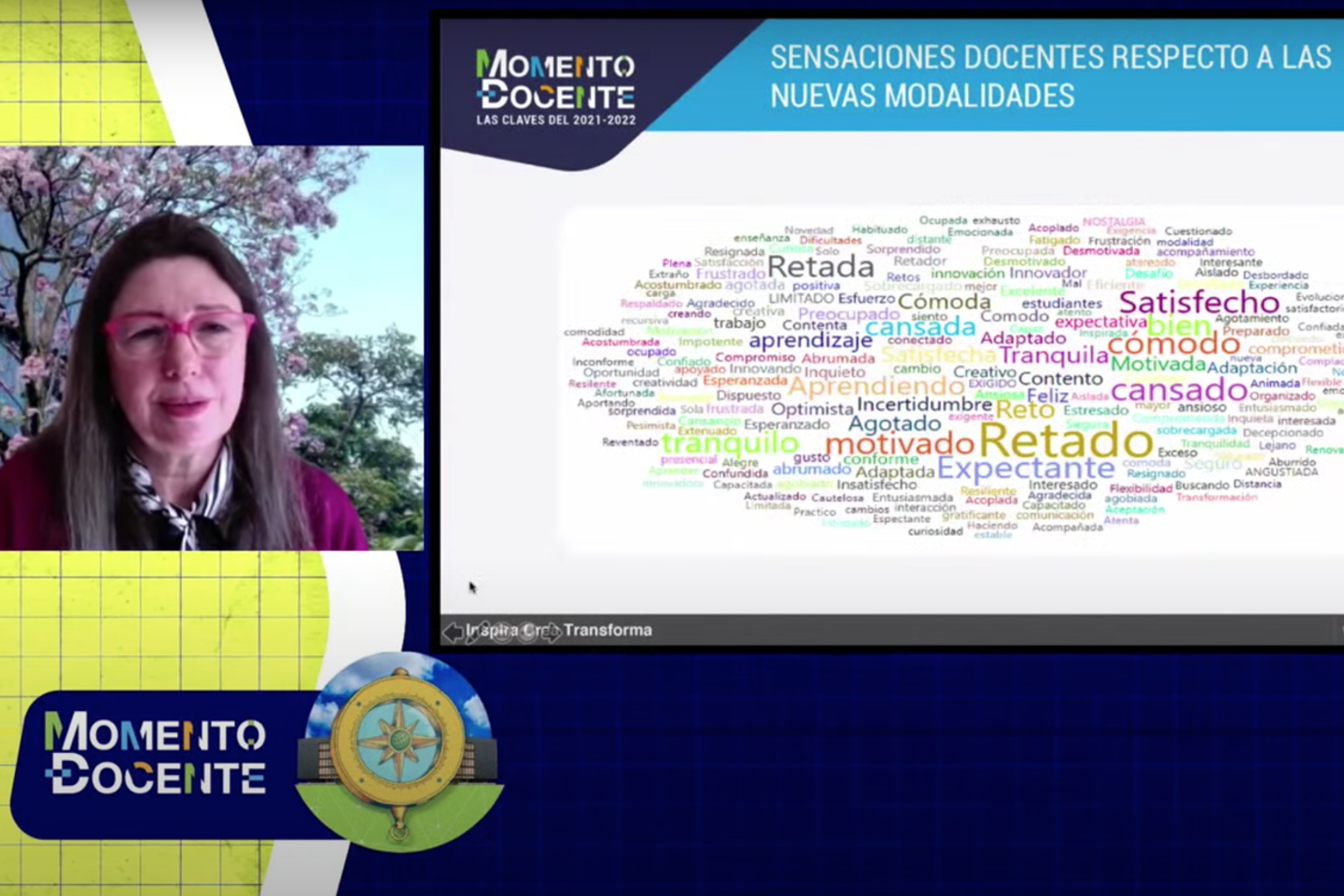Click the gray word 'Retada' in the cloud
Screen dimensions: 1344x896
[820, 267]
